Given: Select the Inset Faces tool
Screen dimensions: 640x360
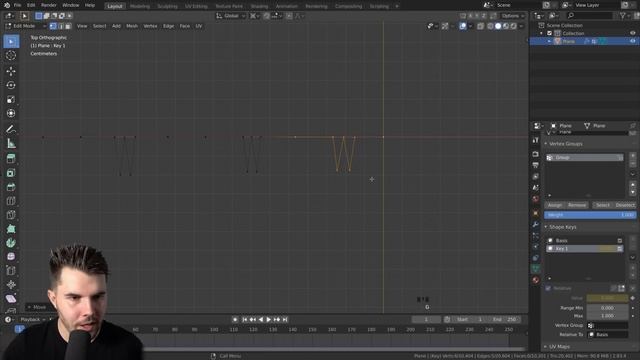Looking at the screenshot, I should coord(11,173).
